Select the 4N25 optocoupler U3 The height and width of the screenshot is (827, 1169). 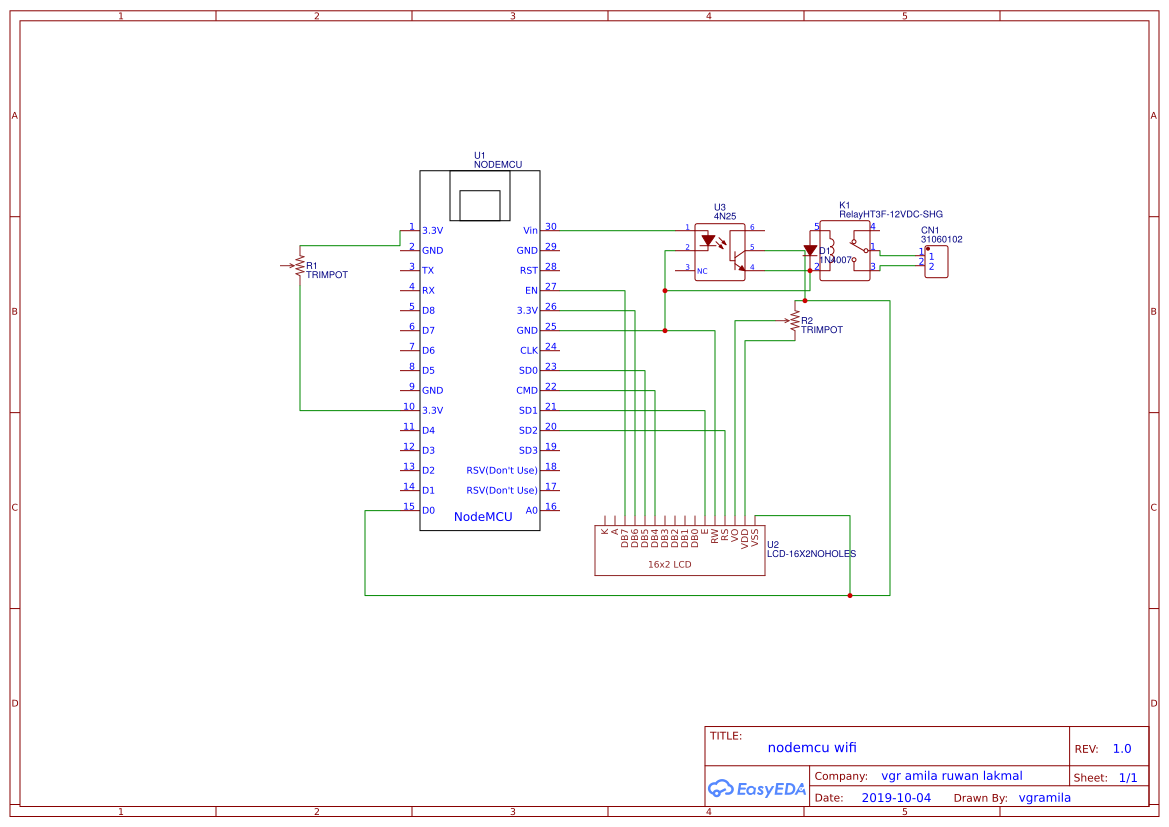point(720,250)
